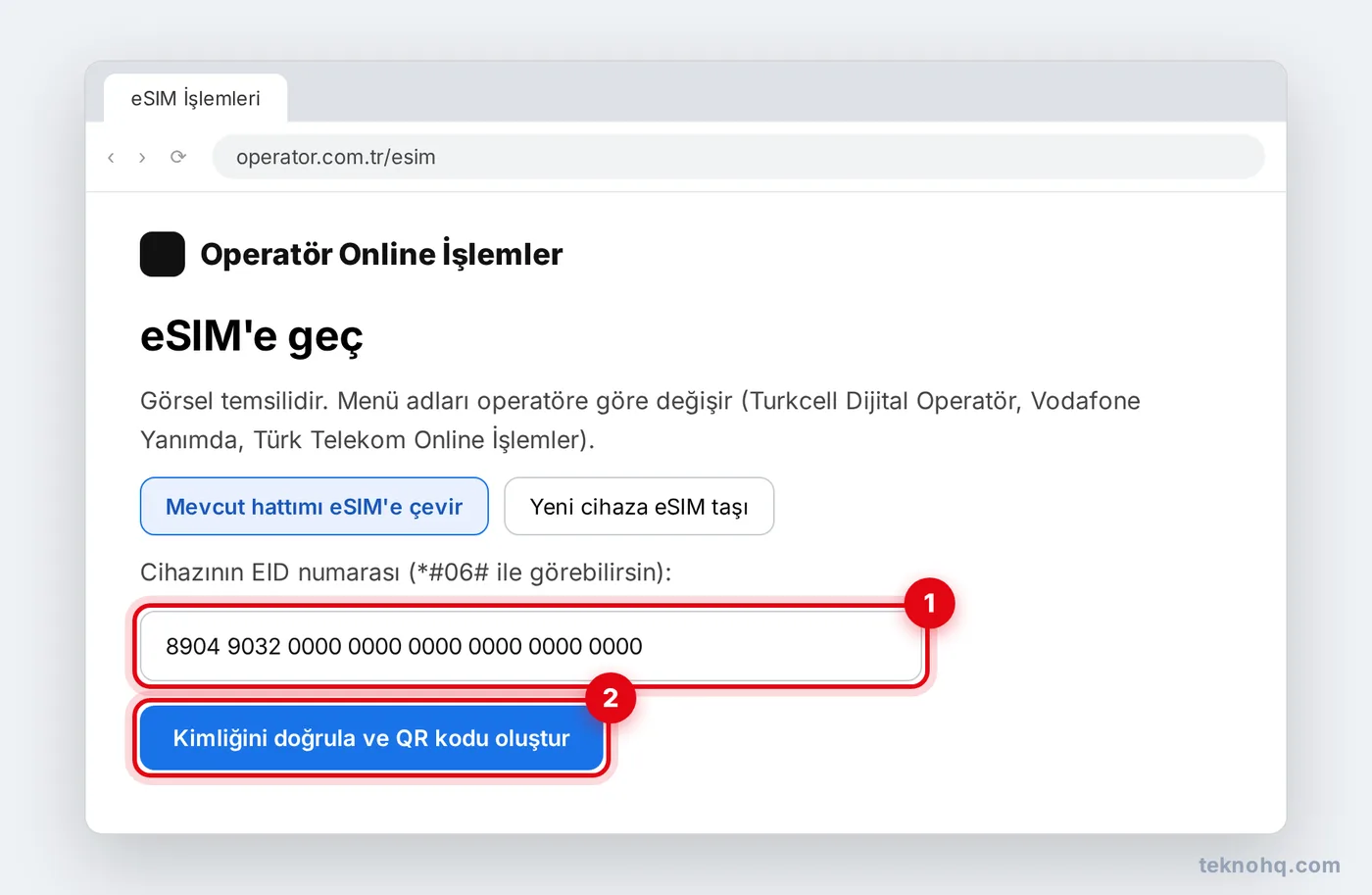This screenshot has width=1372, height=895.
Task: Switch to "Yeni cihaza eSIM taşı" option
Action: coord(639,506)
